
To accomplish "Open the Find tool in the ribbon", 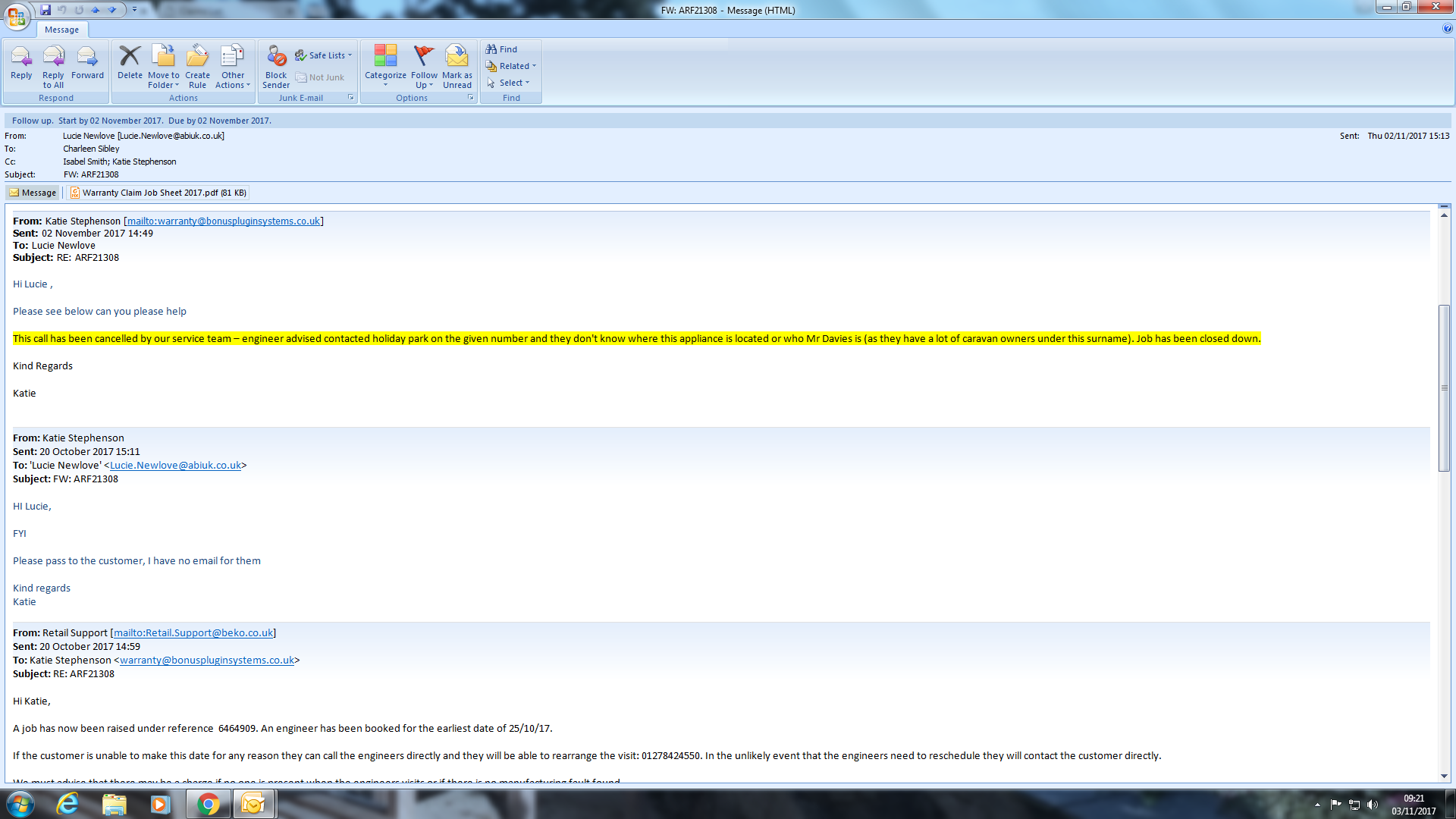I will pyautogui.click(x=502, y=49).
